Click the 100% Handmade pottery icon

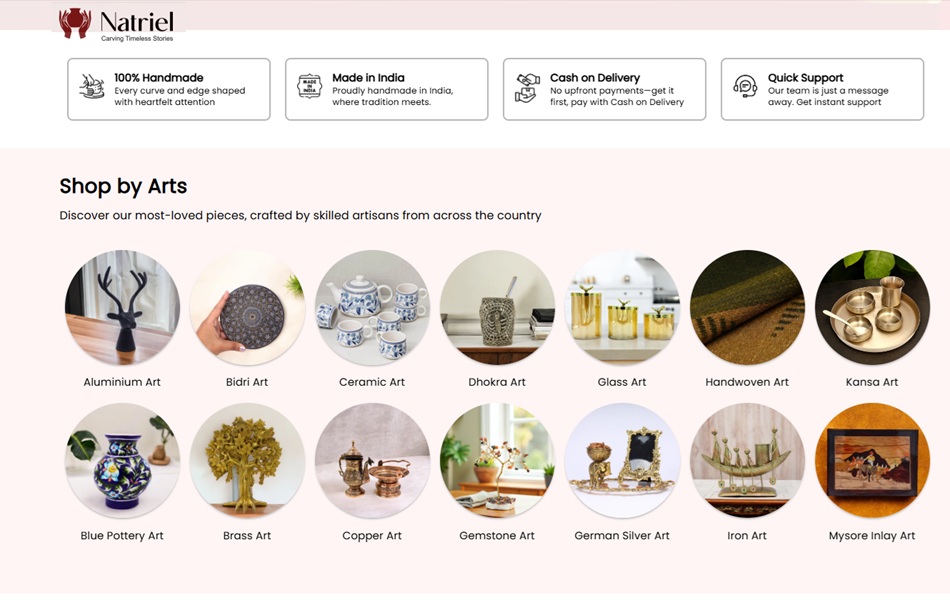coord(92,87)
